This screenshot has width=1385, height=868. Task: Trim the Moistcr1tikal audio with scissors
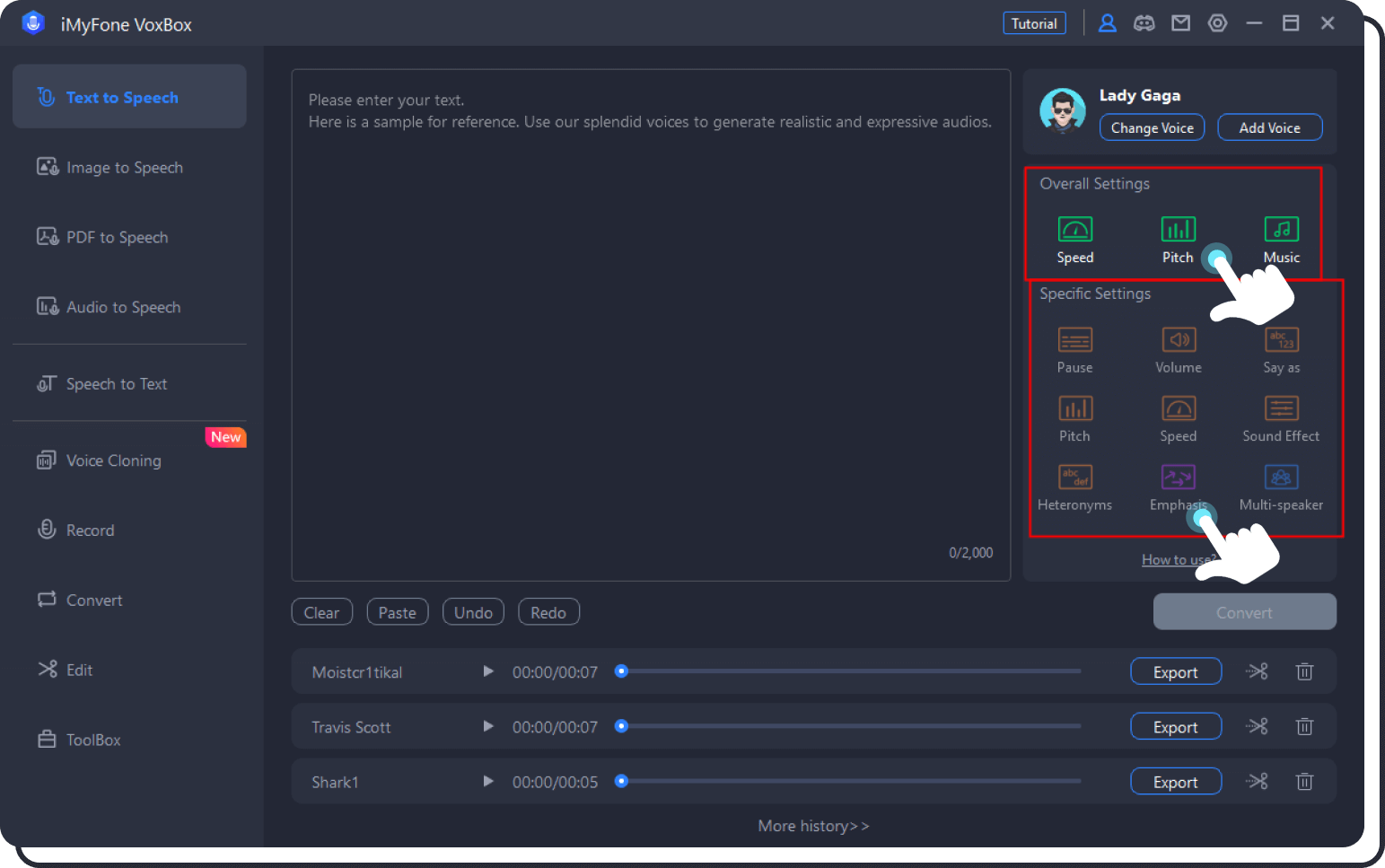[1258, 671]
